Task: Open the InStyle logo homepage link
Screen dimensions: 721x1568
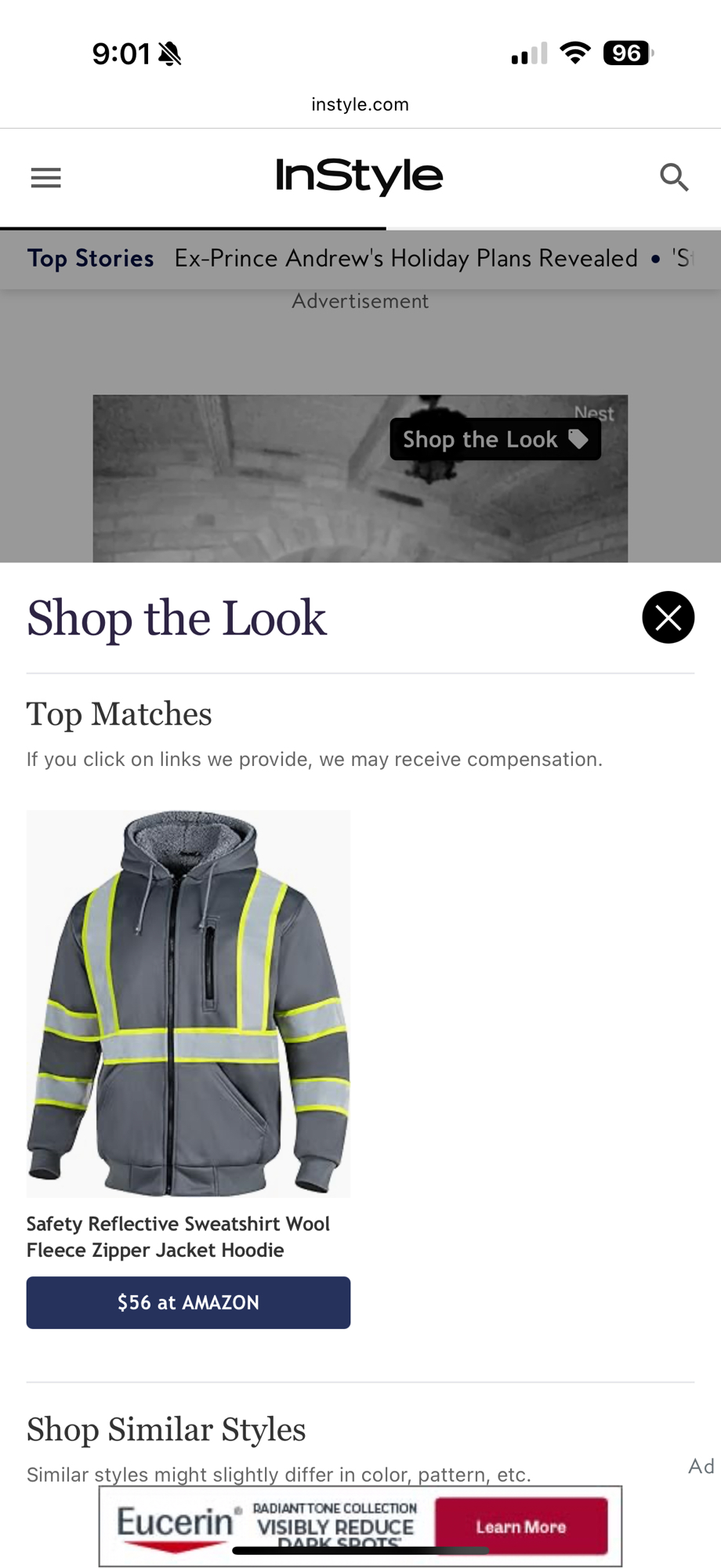Action: (x=360, y=176)
